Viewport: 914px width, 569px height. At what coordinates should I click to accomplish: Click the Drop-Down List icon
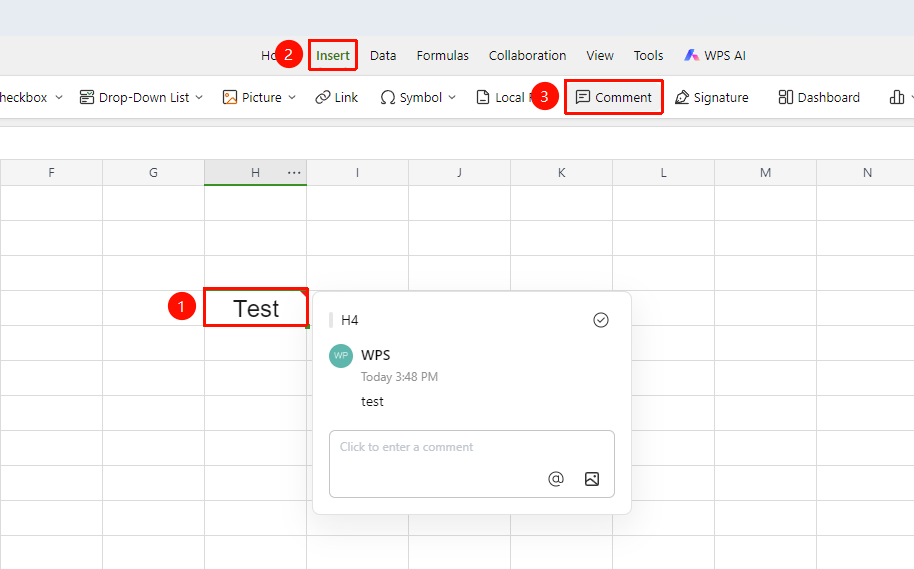pyautogui.click(x=87, y=97)
